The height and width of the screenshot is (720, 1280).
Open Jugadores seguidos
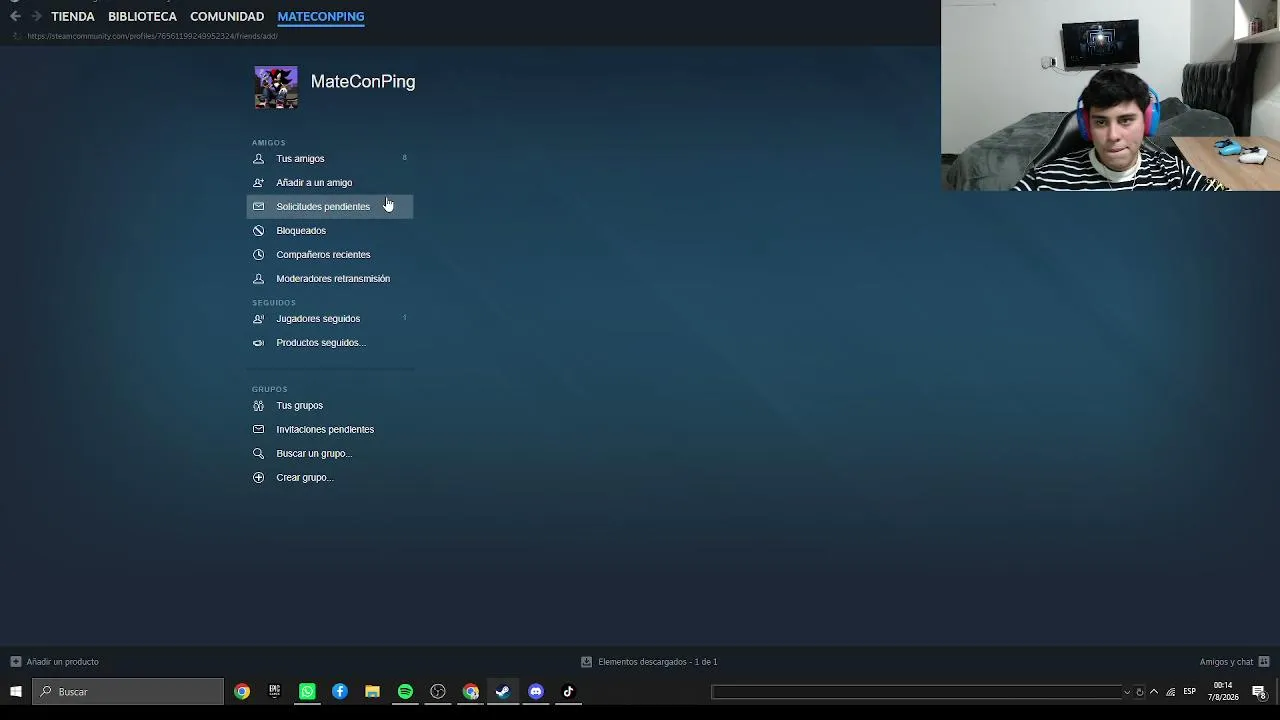click(x=329, y=318)
